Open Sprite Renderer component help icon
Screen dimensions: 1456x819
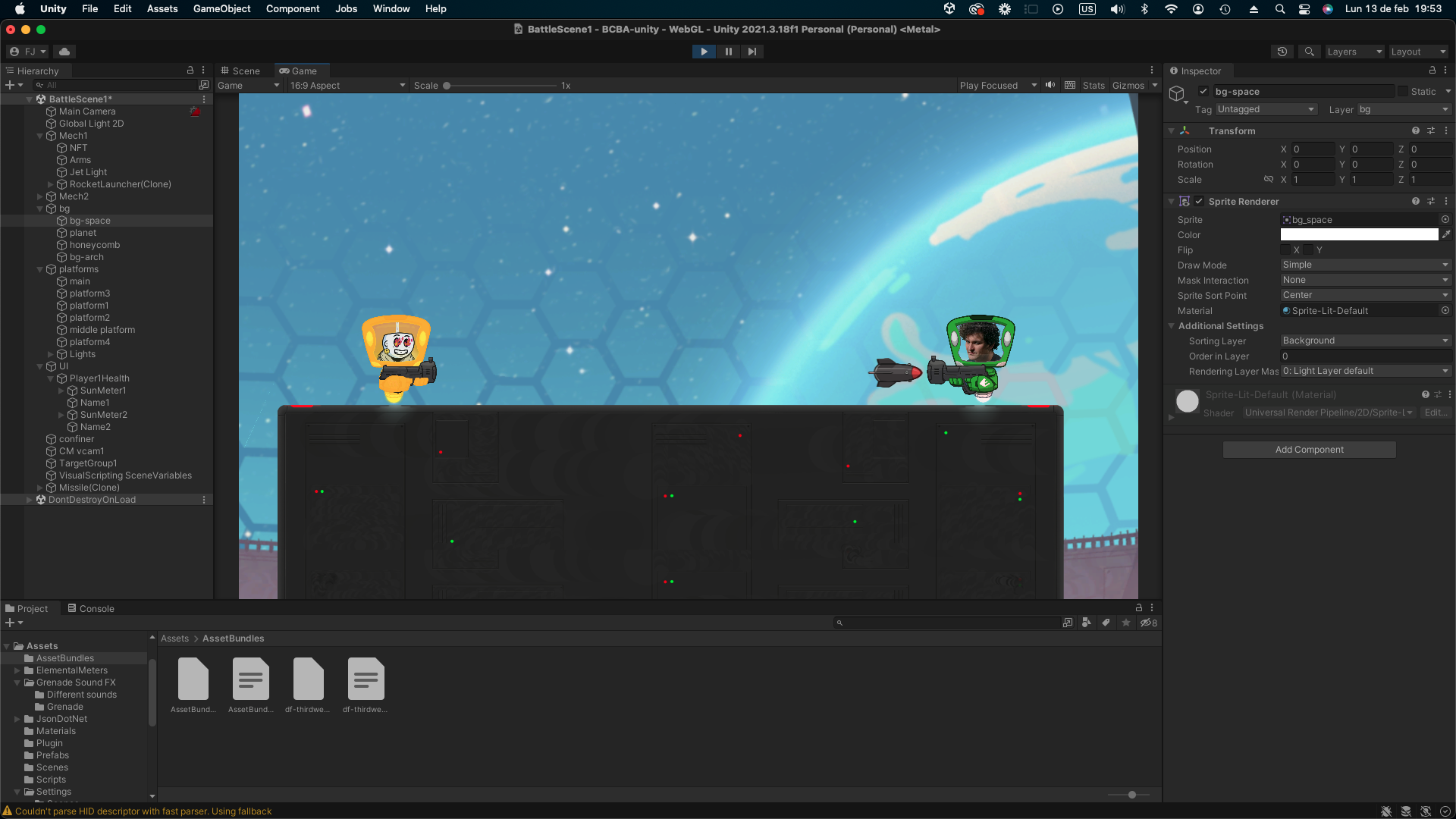(x=1415, y=202)
